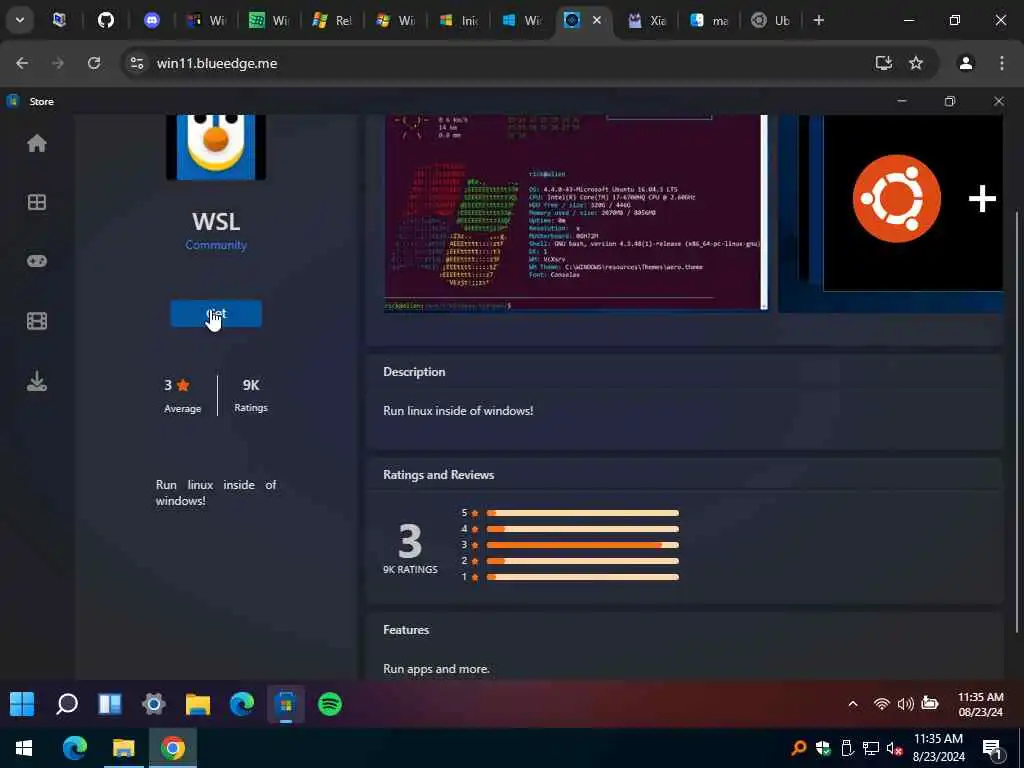Bookmark this page with the star icon
1024x768 pixels.
[916, 63]
